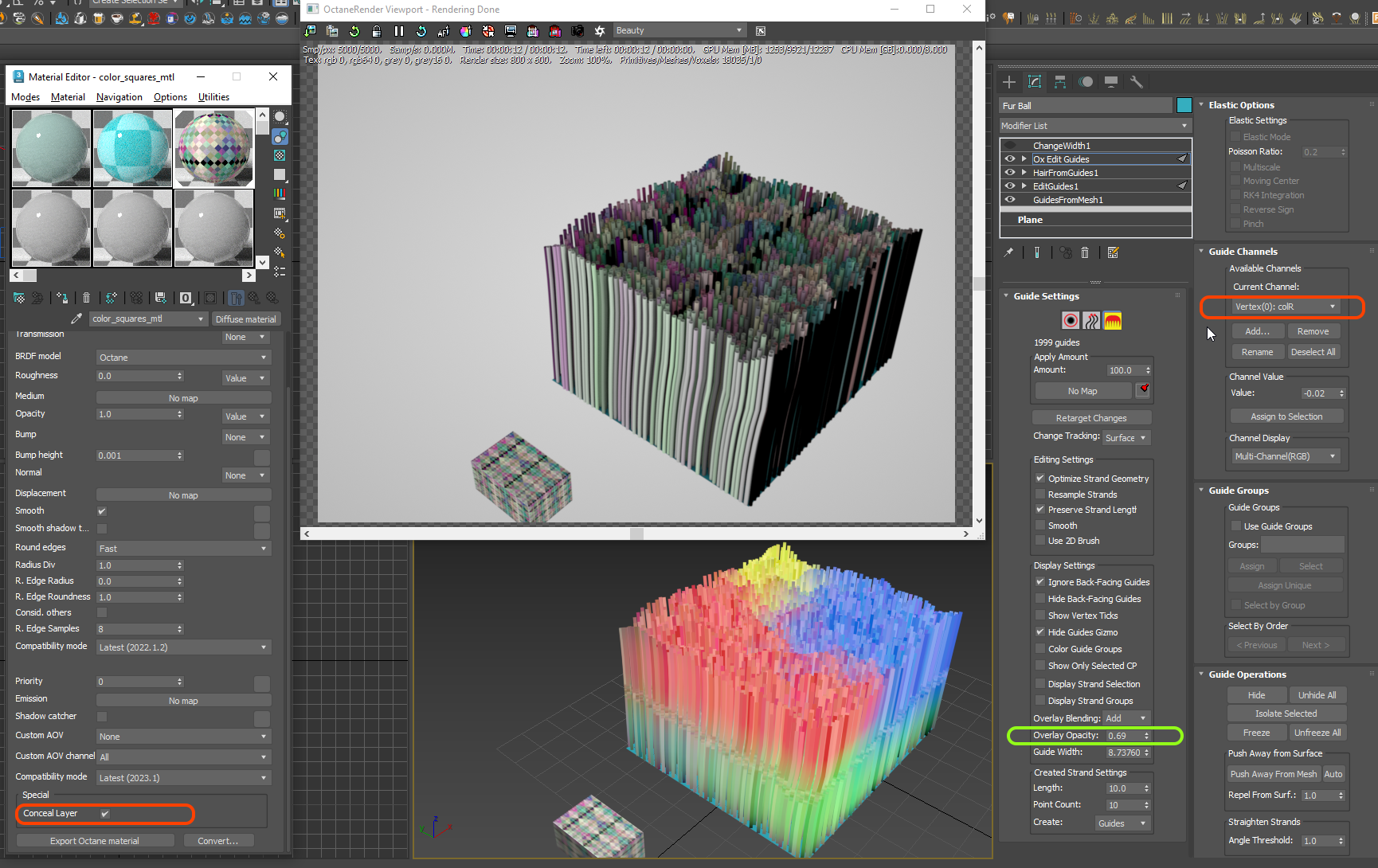
Task: Enable the Smooth checkbox under Editing Settings
Action: pos(1040,526)
